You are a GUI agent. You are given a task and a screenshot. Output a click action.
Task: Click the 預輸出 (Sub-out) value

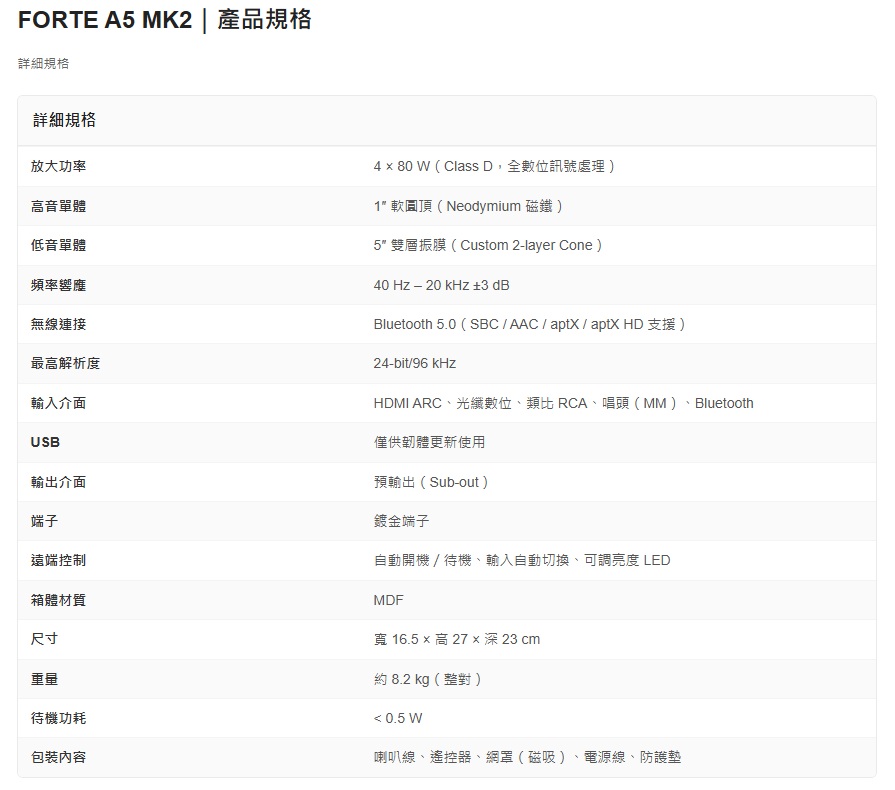(x=432, y=482)
